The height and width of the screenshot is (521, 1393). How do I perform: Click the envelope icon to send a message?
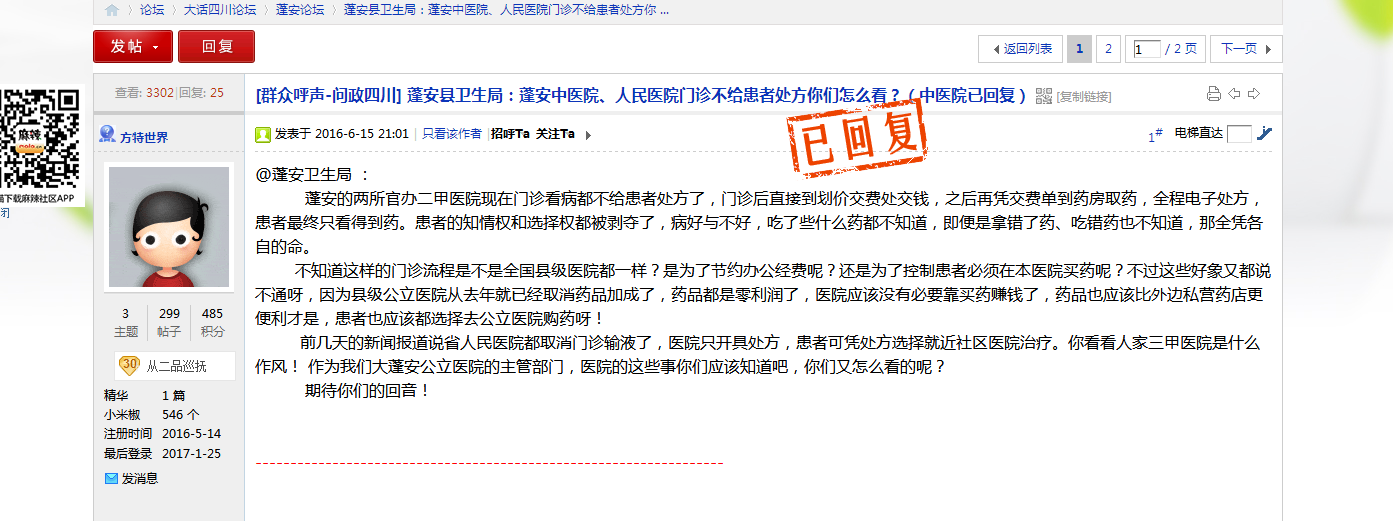point(111,479)
